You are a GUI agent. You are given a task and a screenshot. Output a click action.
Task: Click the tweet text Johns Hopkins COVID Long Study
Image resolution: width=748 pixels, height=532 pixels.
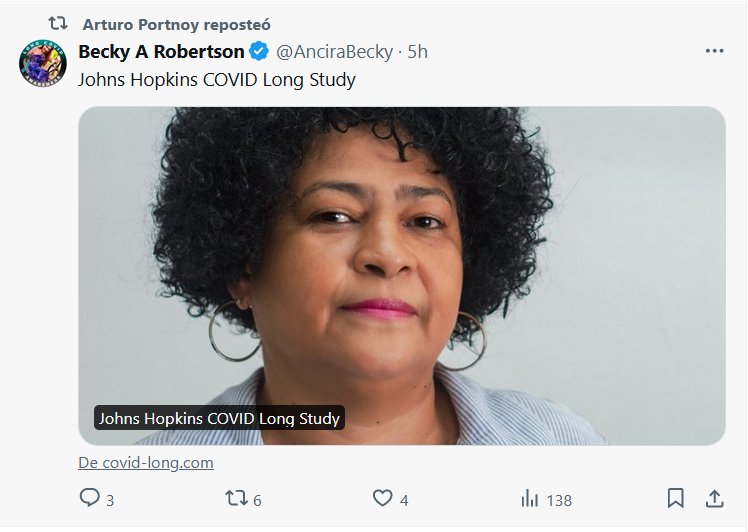[x=217, y=79]
